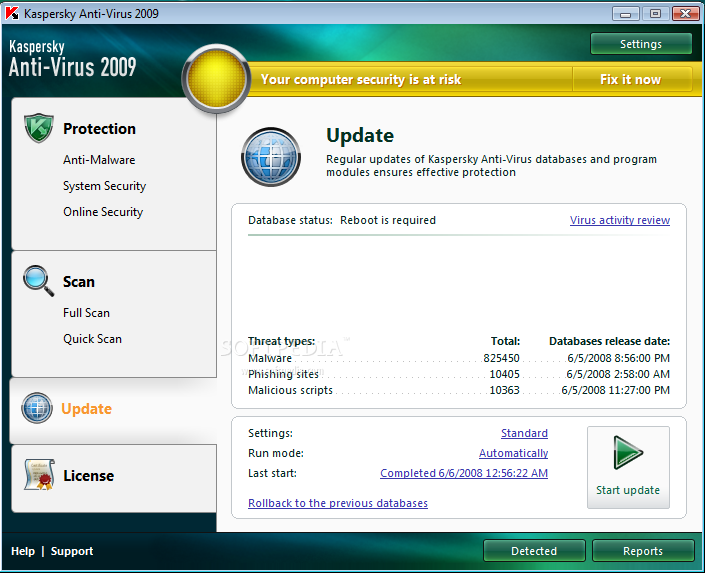Open the Scan section

click(79, 282)
